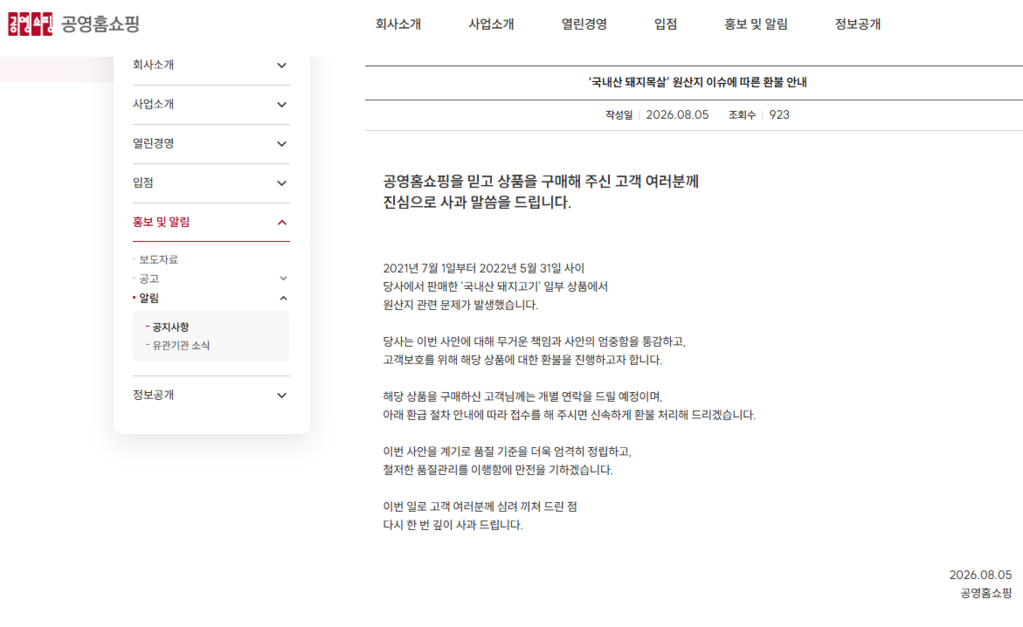Collapse the 홍보 및 알림 section chevron
1023x627 pixels.
[282, 222]
